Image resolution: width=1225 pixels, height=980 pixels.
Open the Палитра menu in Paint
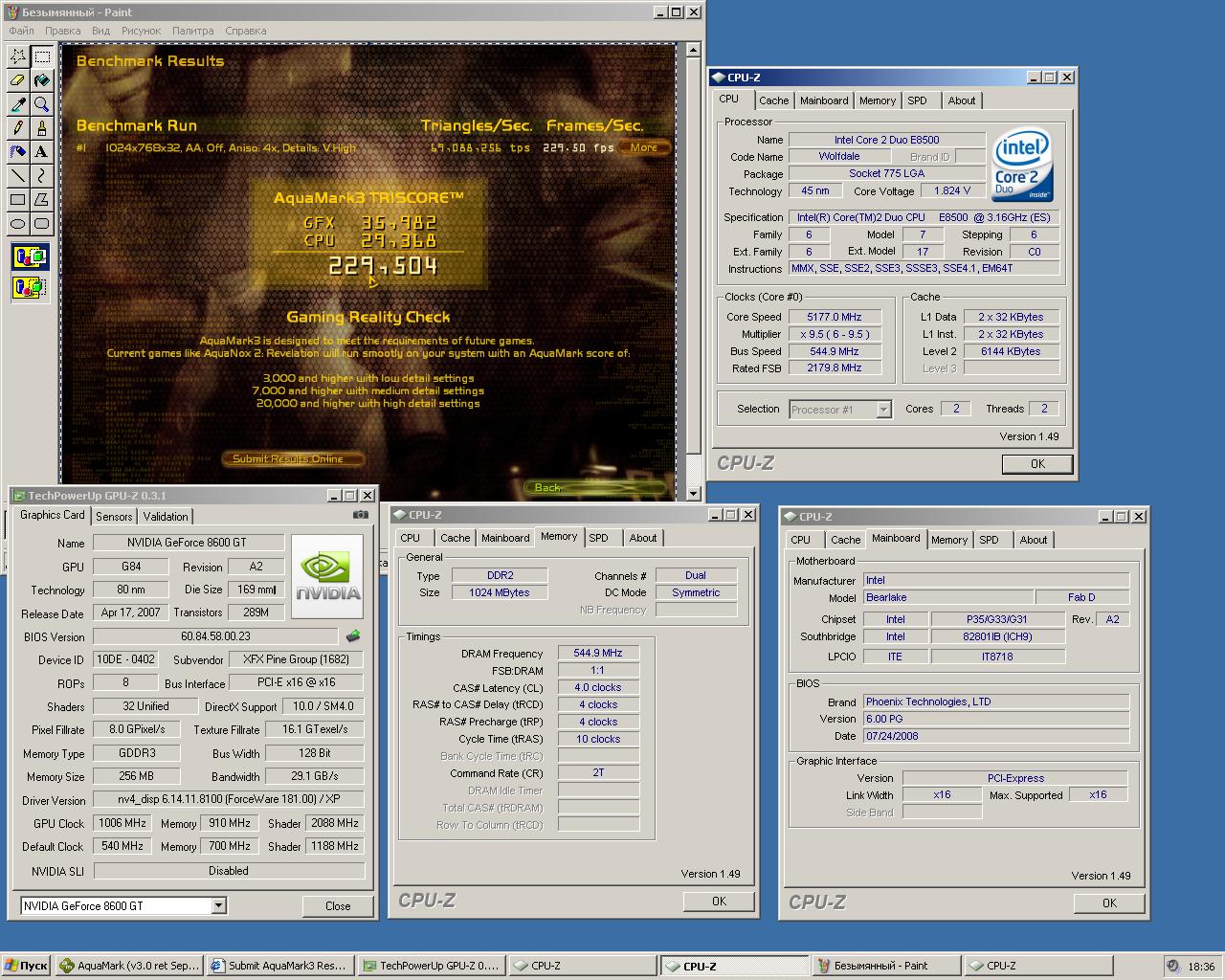click(192, 31)
